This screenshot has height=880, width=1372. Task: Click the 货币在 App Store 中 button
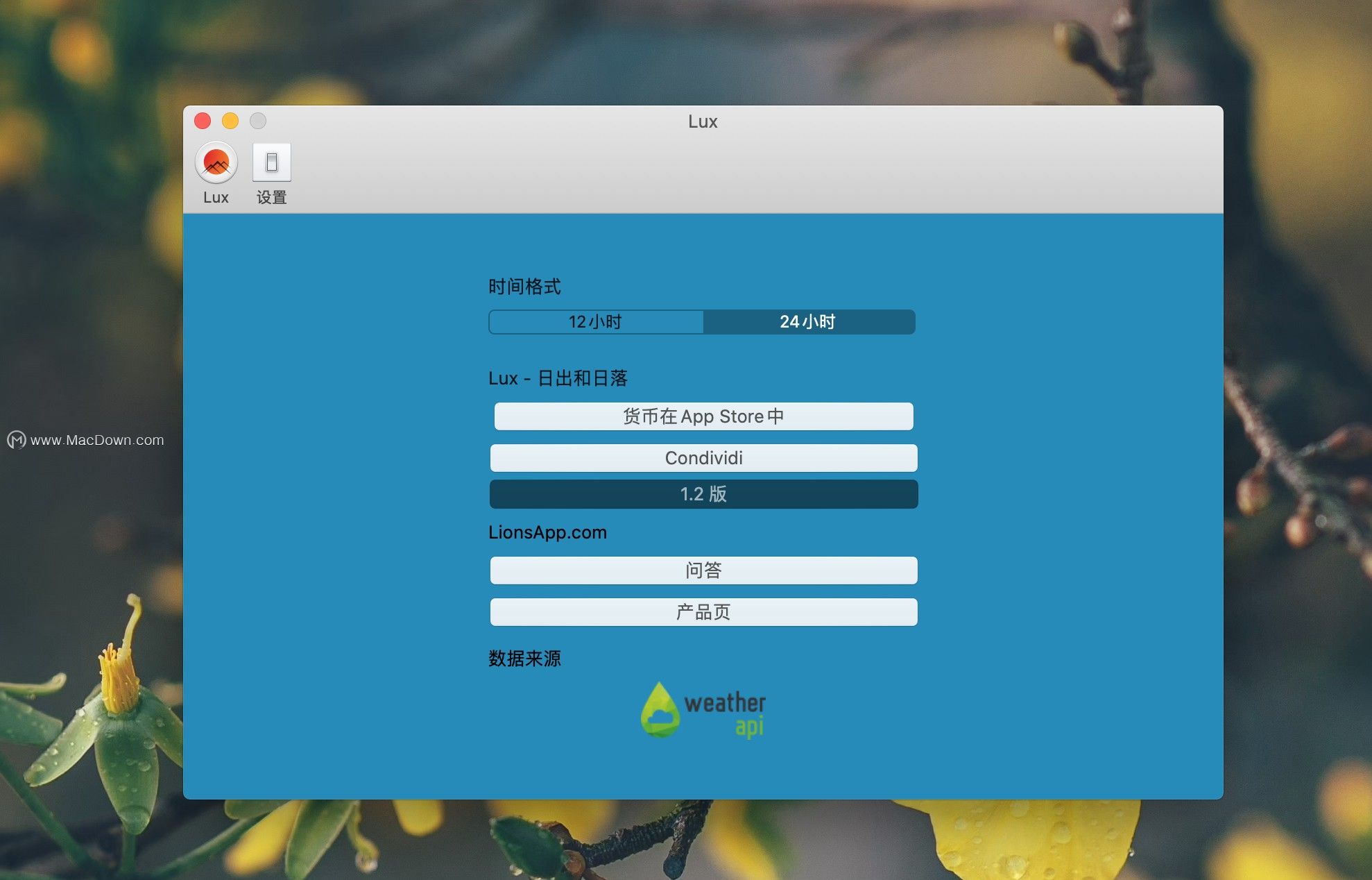pyautogui.click(x=703, y=416)
